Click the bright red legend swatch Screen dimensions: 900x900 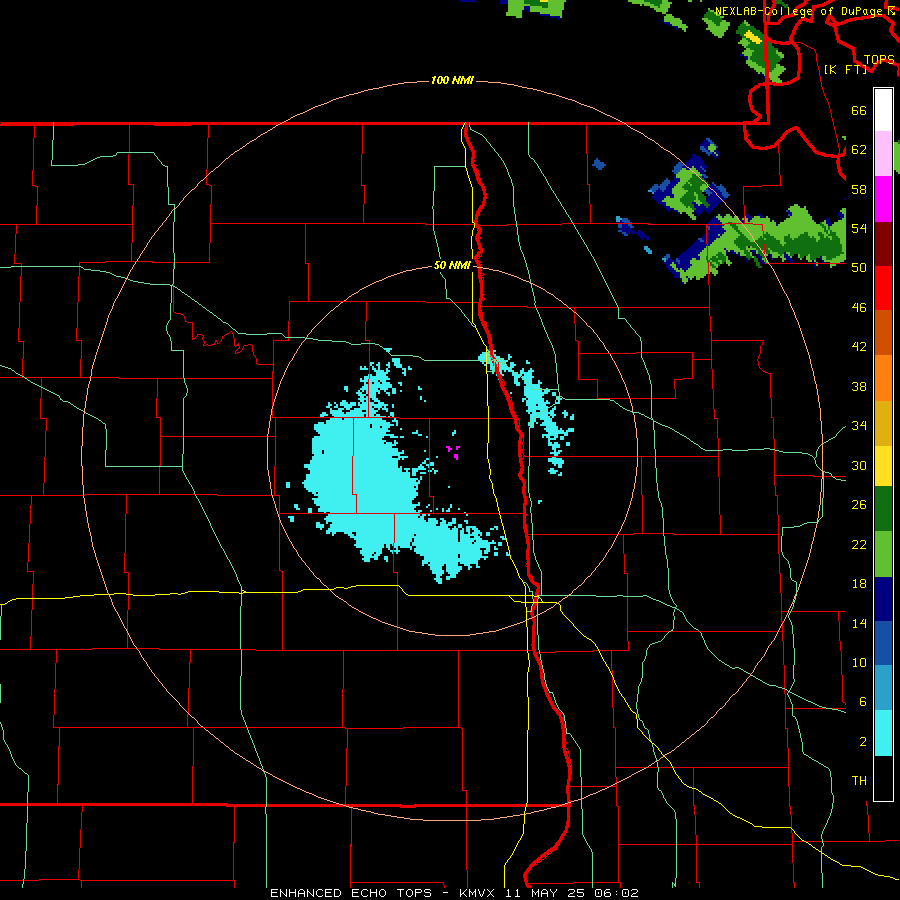coord(883,288)
